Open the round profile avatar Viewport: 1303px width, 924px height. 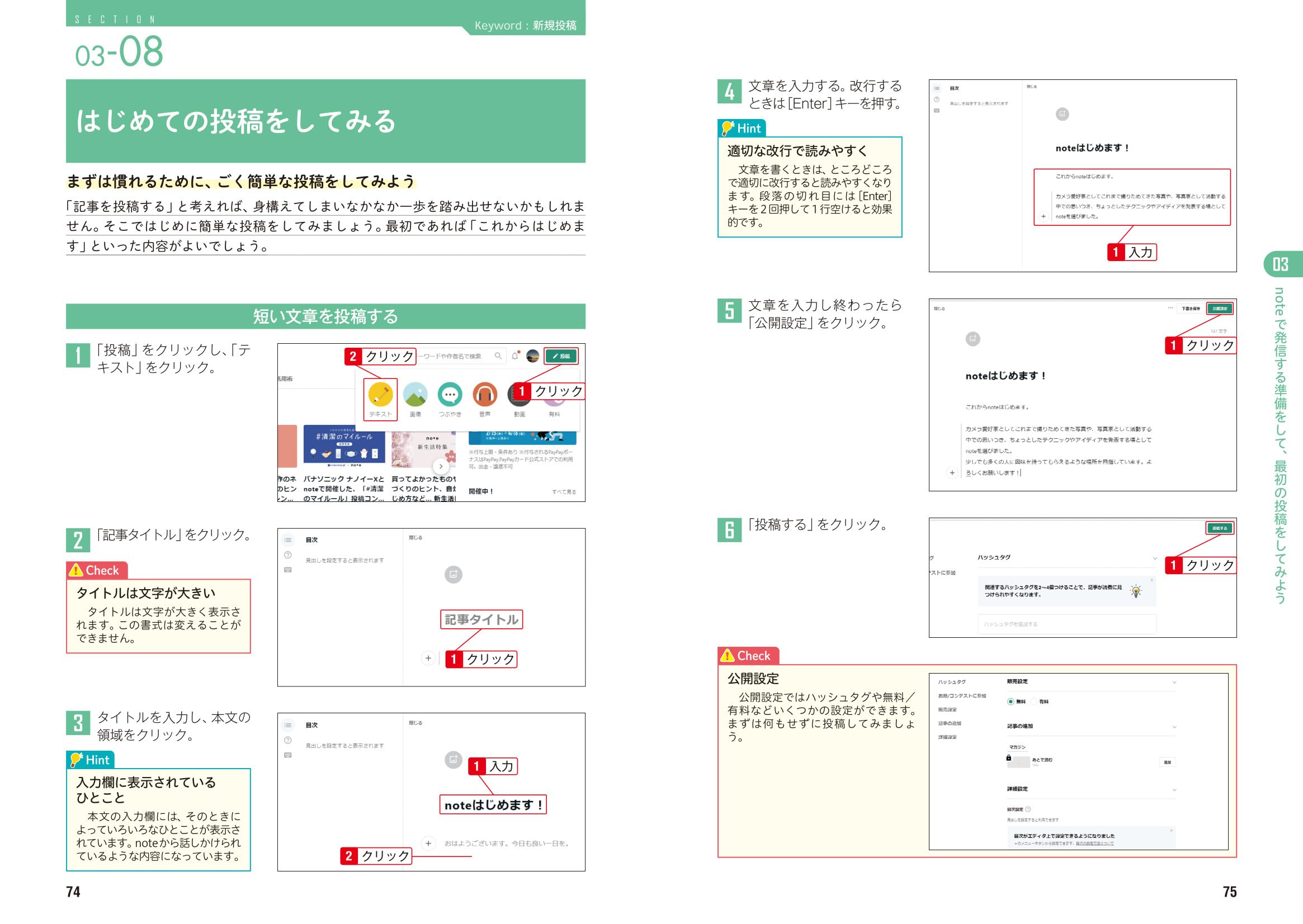pos(533,356)
